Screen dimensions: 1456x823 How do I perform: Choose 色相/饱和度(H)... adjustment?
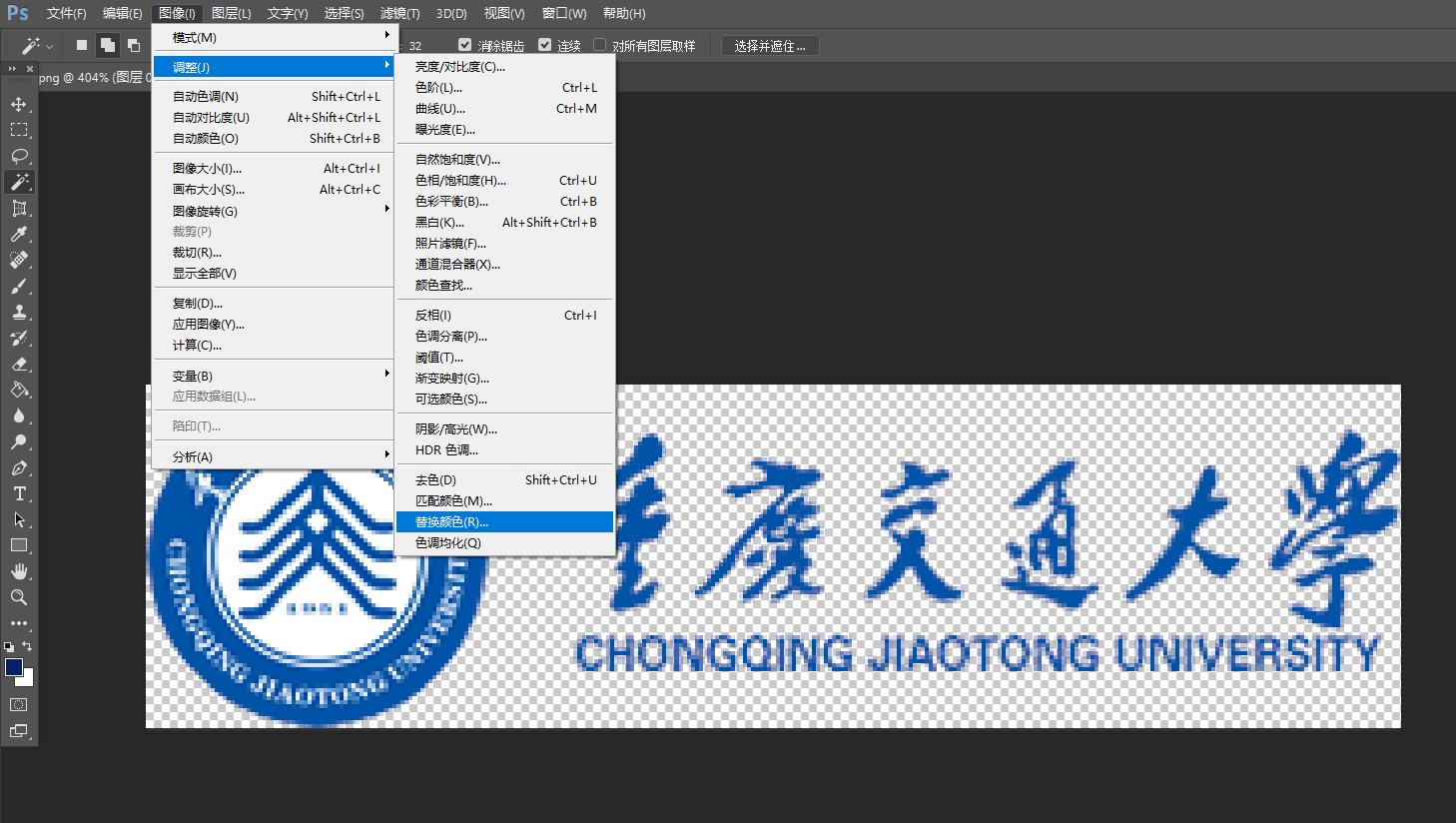coord(505,180)
